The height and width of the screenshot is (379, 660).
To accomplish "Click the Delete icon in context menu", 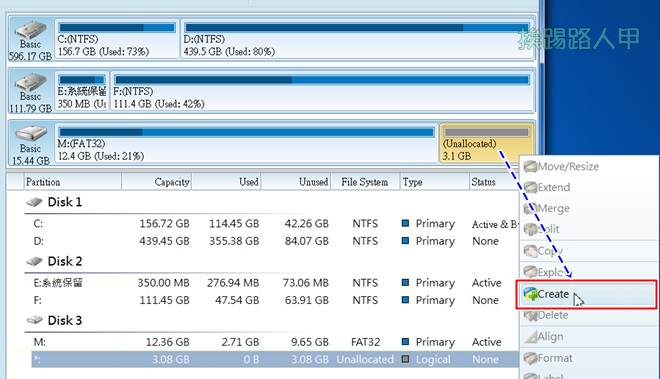I will (530, 315).
